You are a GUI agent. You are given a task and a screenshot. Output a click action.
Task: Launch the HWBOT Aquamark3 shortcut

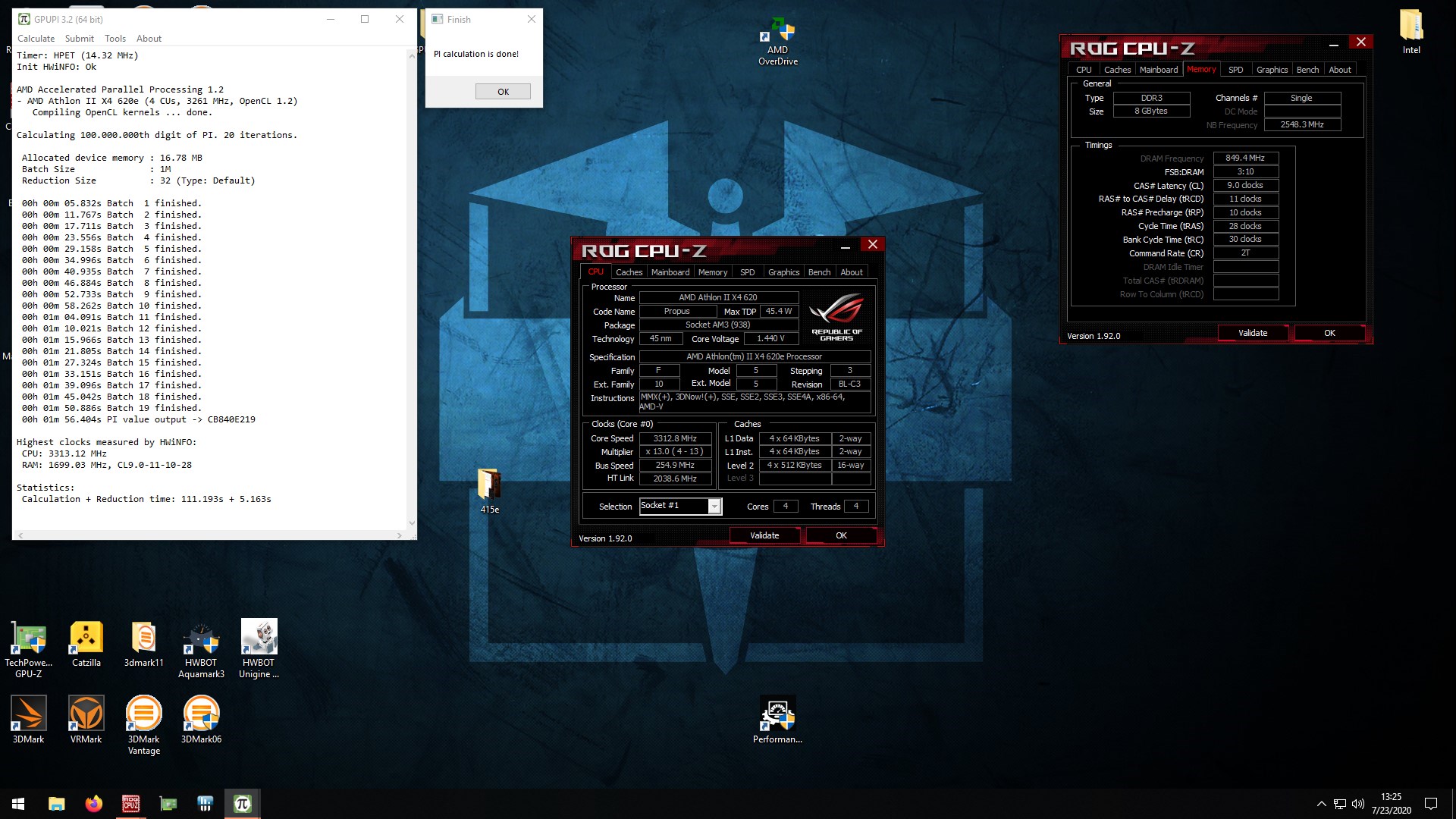(x=201, y=649)
